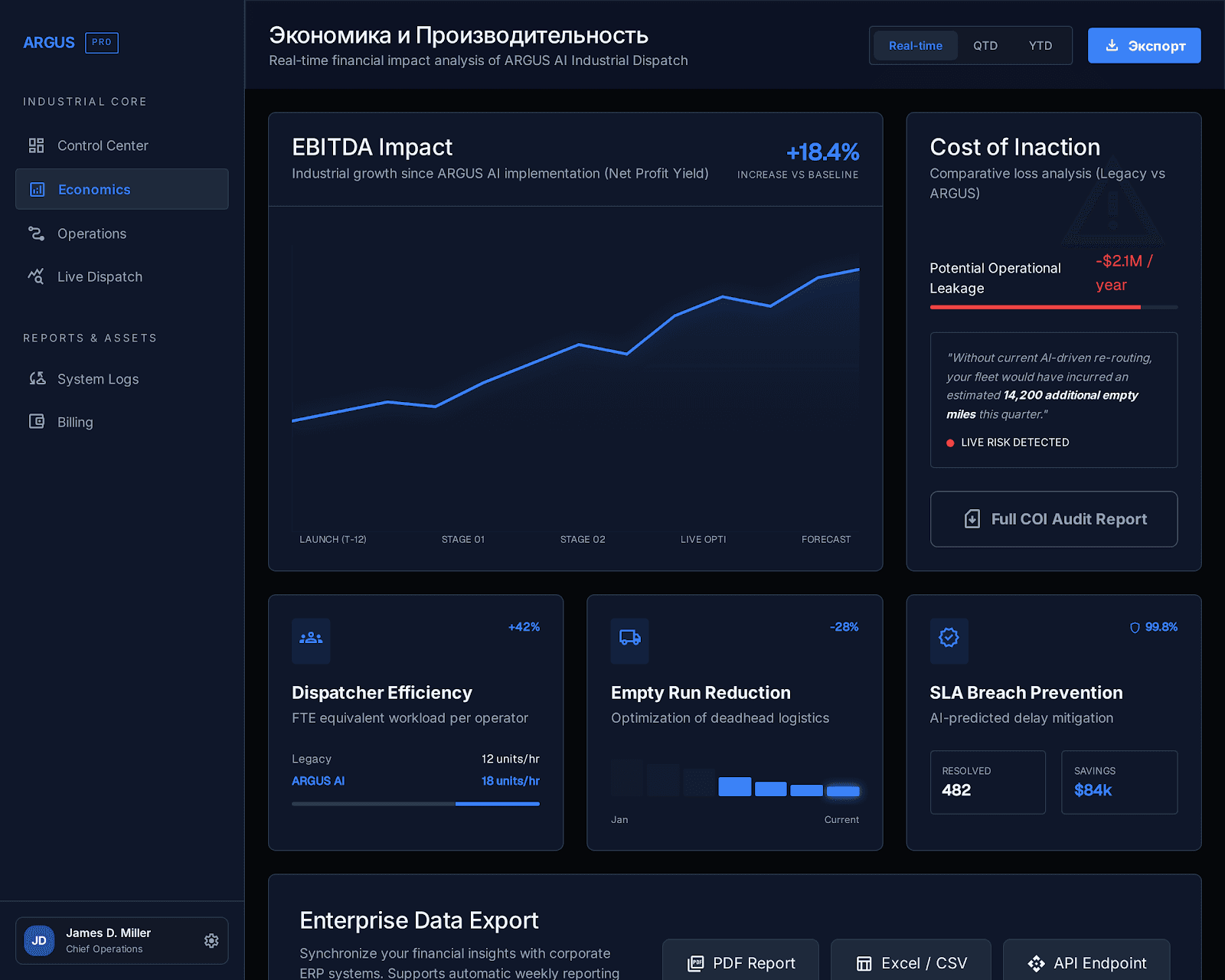Click the Economics chart icon in sidebar
The image size is (1225, 980).
[x=37, y=189]
